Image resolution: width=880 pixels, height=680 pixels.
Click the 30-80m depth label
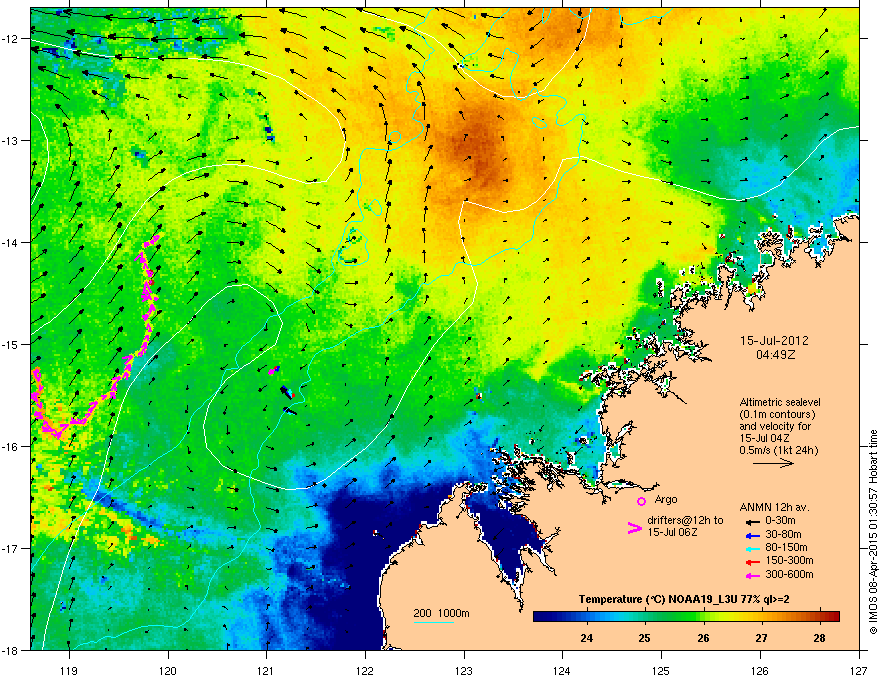(x=783, y=534)
